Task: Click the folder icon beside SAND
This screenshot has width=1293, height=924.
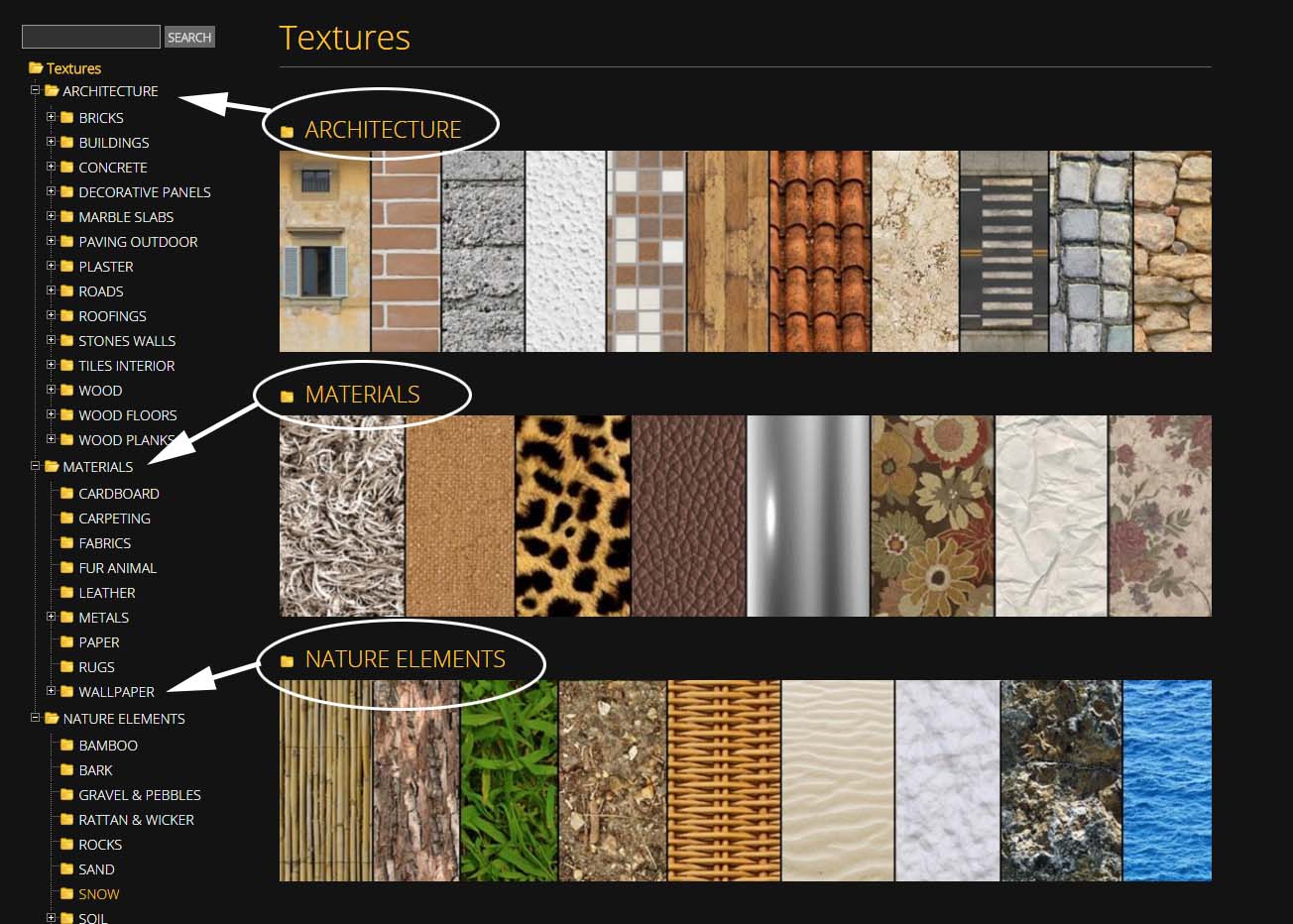Action: [x=65, y=868]
